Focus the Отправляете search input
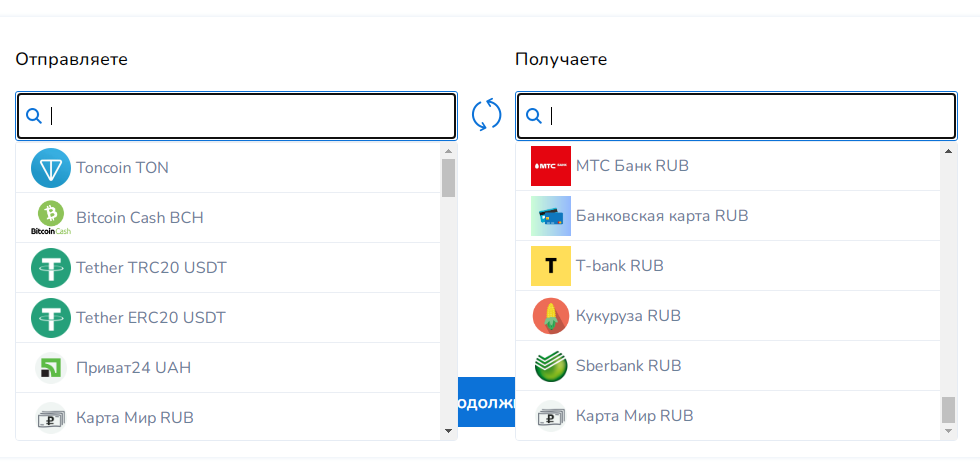The image size is (980, 463). (x=236, y=116)
